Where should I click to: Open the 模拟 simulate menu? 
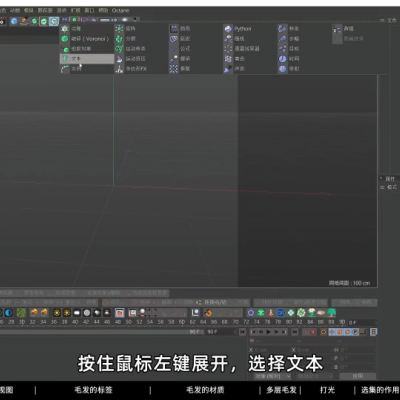[29, 11]
